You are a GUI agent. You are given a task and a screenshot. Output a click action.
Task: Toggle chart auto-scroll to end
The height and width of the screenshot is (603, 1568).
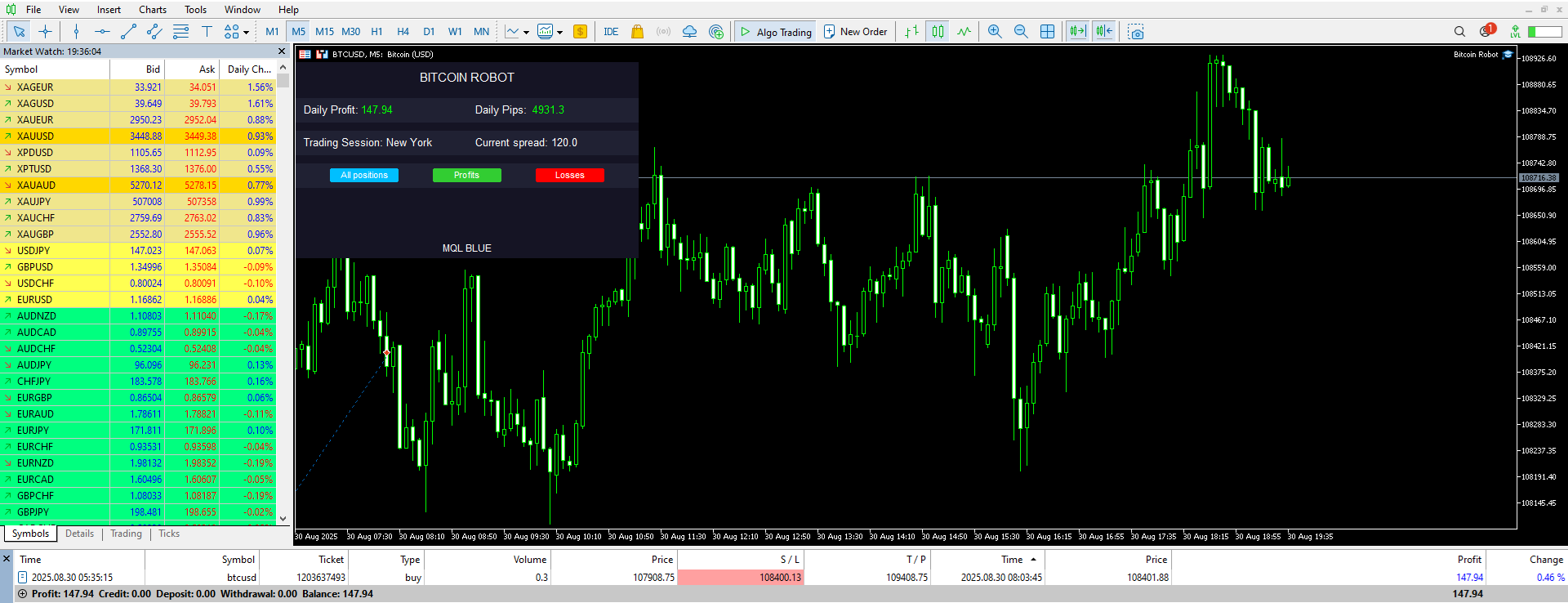tap(1077, 32)
